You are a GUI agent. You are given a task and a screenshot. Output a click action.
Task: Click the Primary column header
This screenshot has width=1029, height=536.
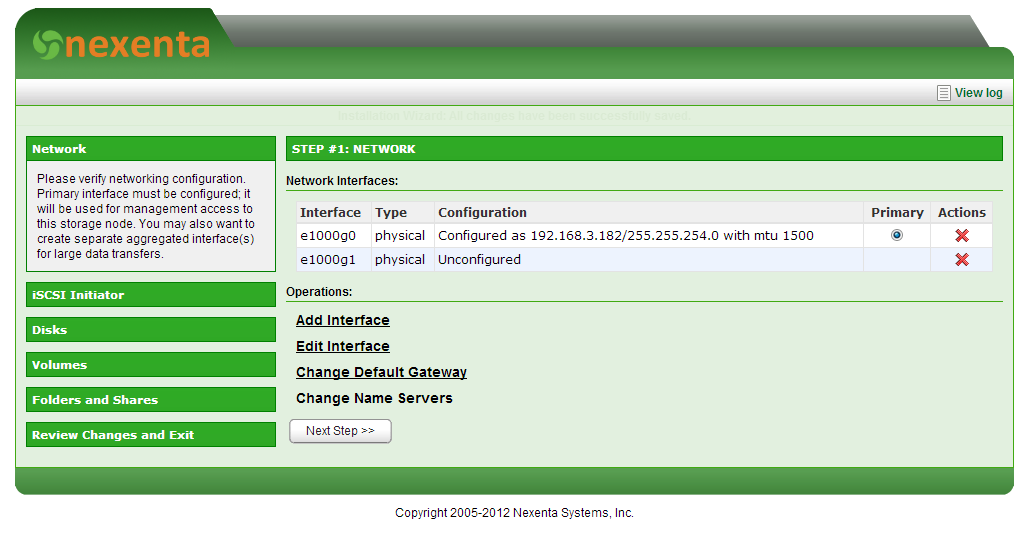pos(896,213)
